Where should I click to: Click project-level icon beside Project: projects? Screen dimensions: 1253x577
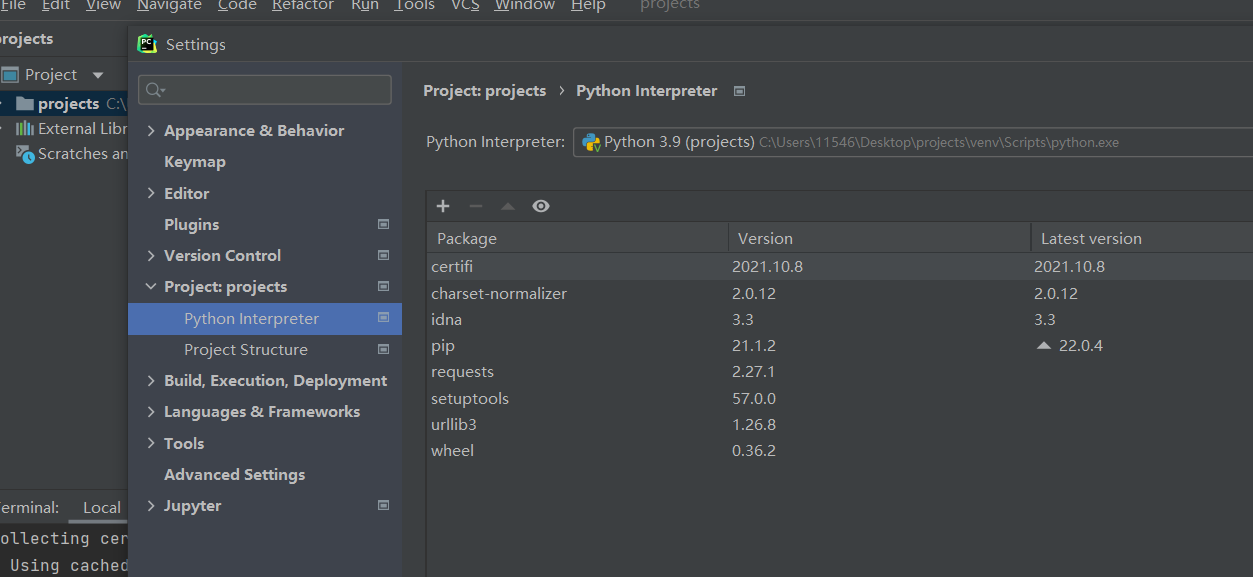click(383, 287)
